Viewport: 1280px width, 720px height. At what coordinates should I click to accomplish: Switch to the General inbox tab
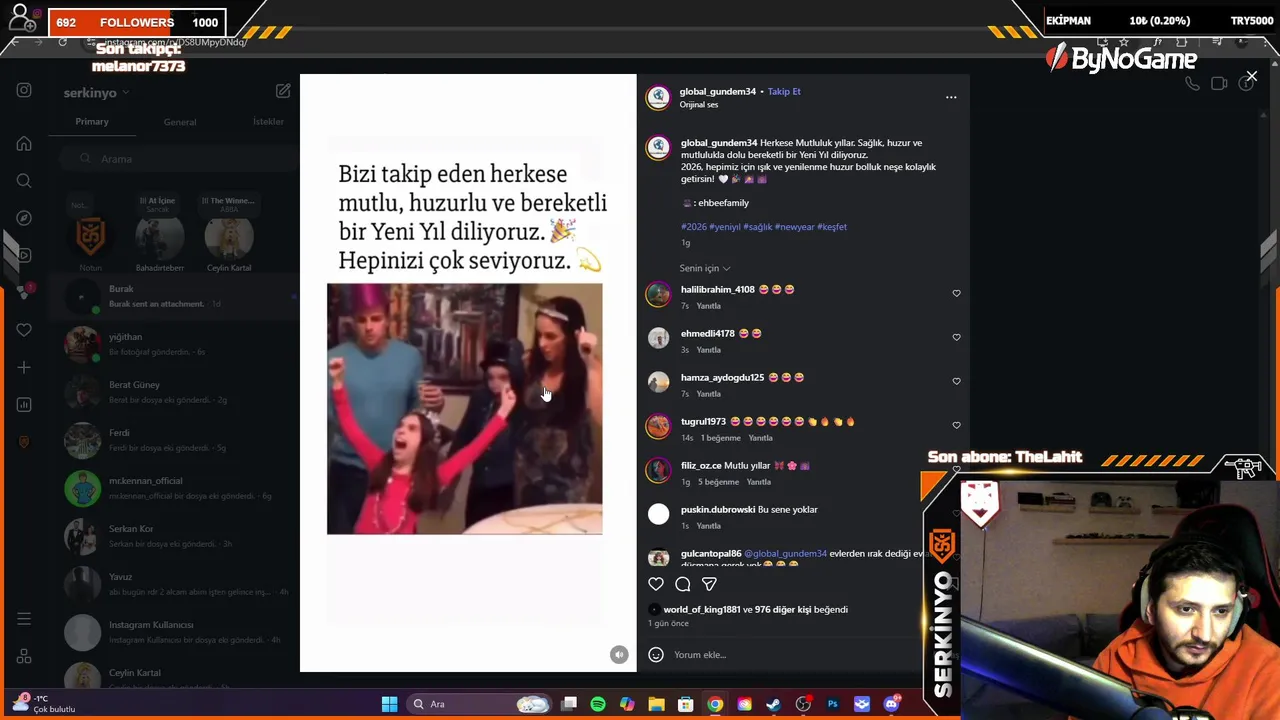click(x=180, y=122)
